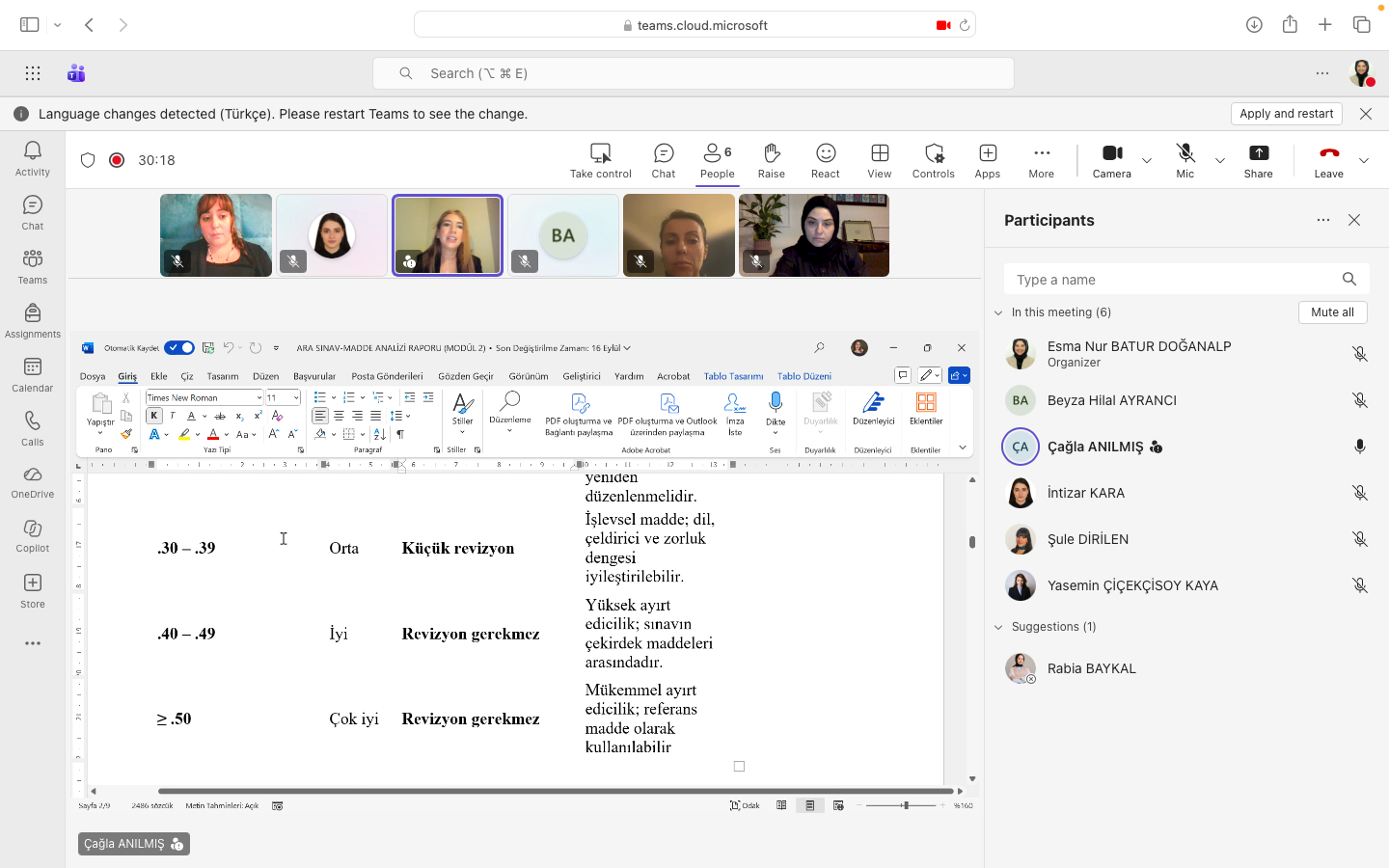
Task: Open the React emoji menu
Action: click(826, 160)
